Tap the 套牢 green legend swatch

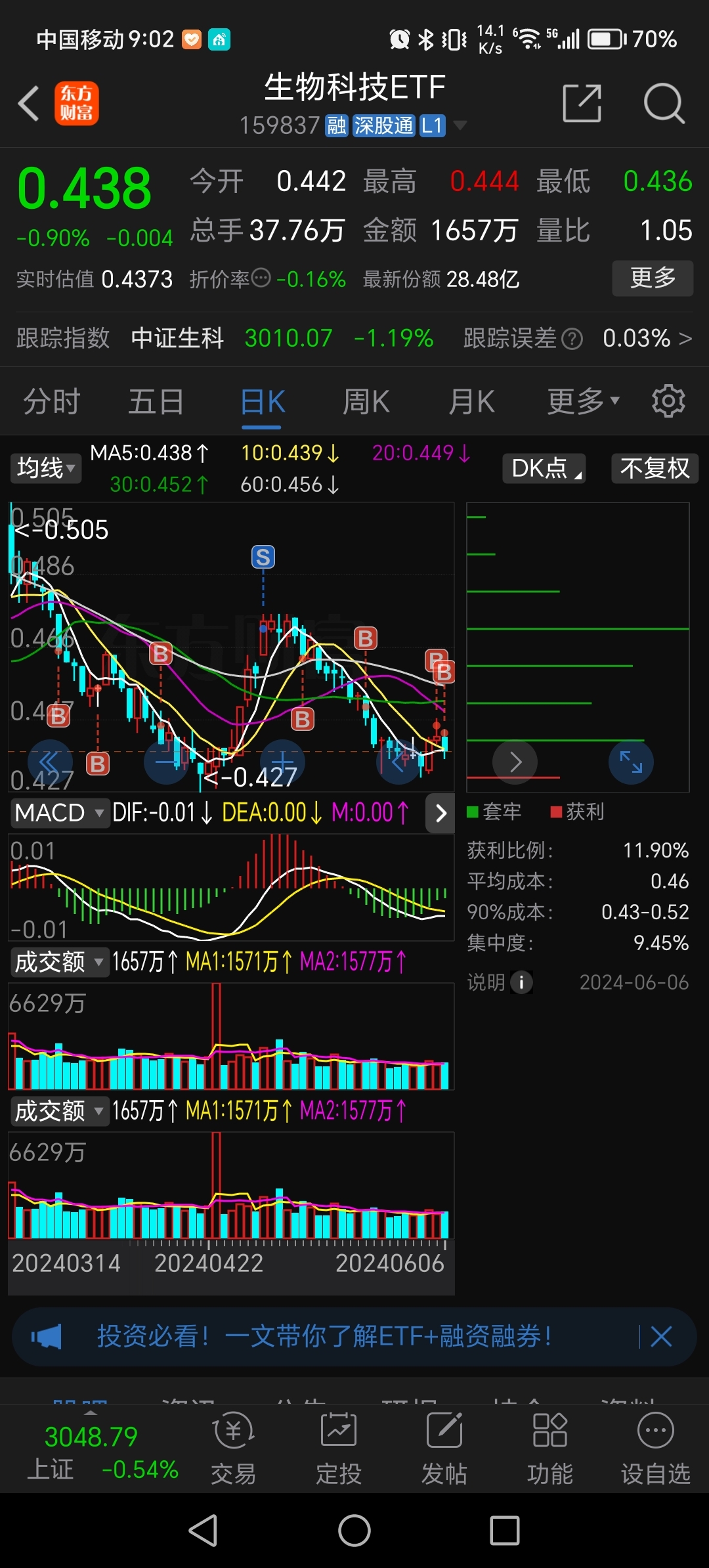[x=472, y=812]
